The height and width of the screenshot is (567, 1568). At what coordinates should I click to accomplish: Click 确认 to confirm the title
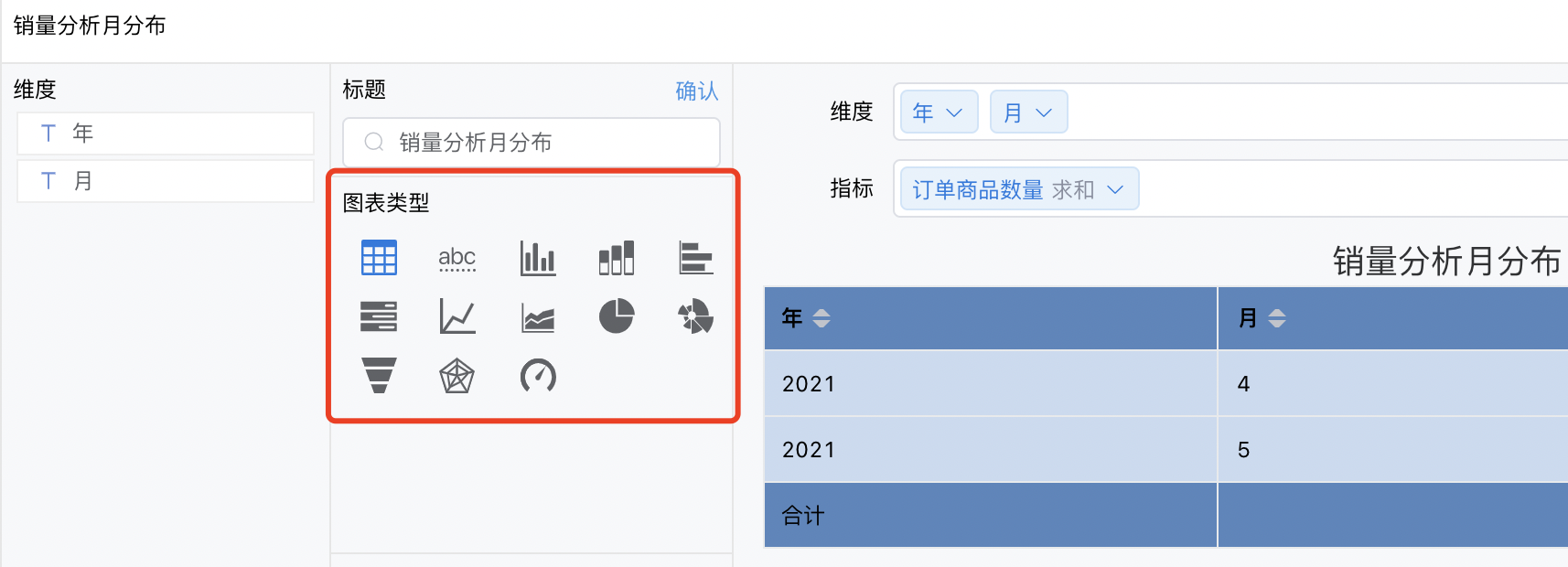pos(697,91)
